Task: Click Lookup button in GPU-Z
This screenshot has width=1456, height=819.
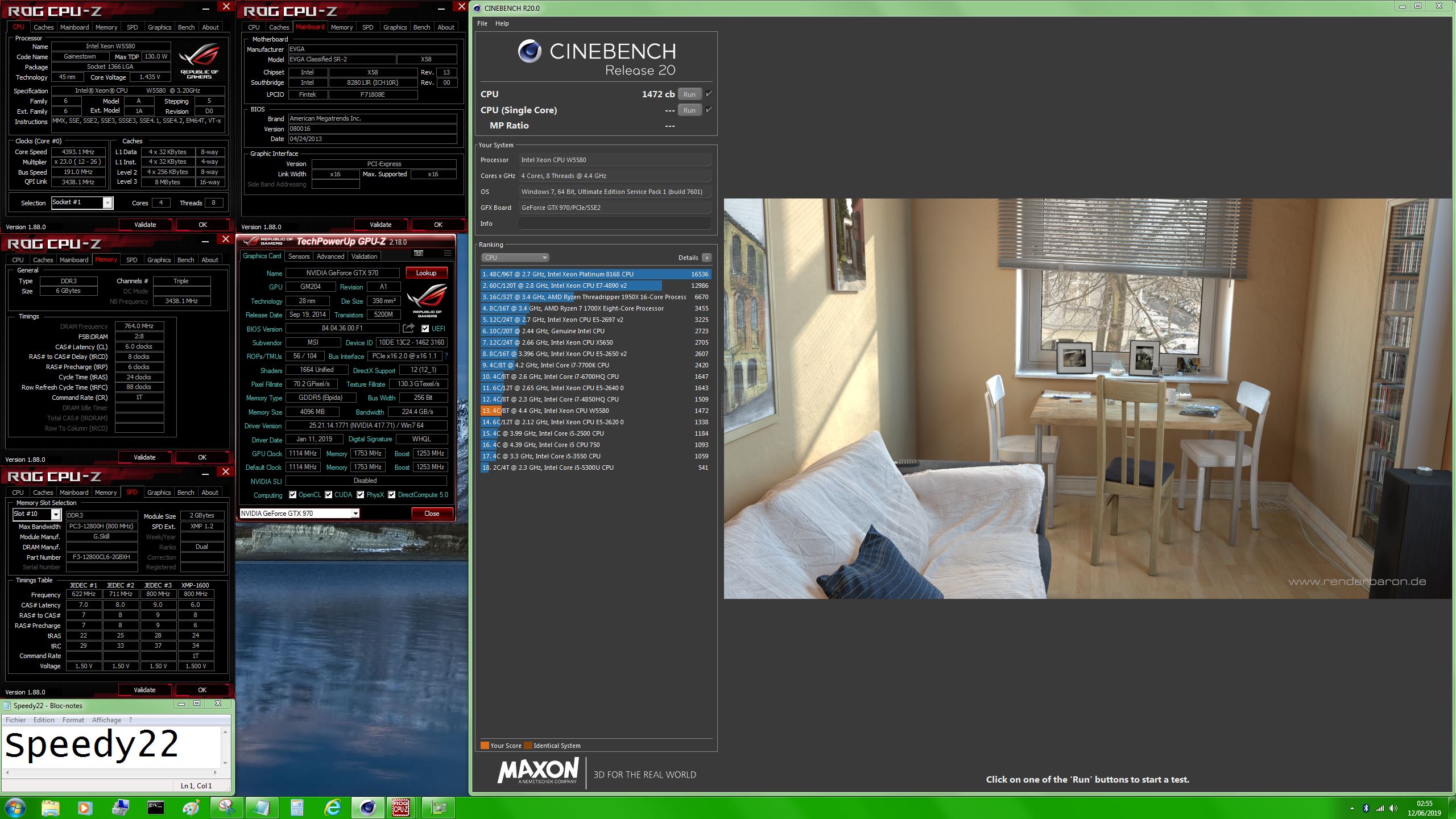Action: coord(426,273)
